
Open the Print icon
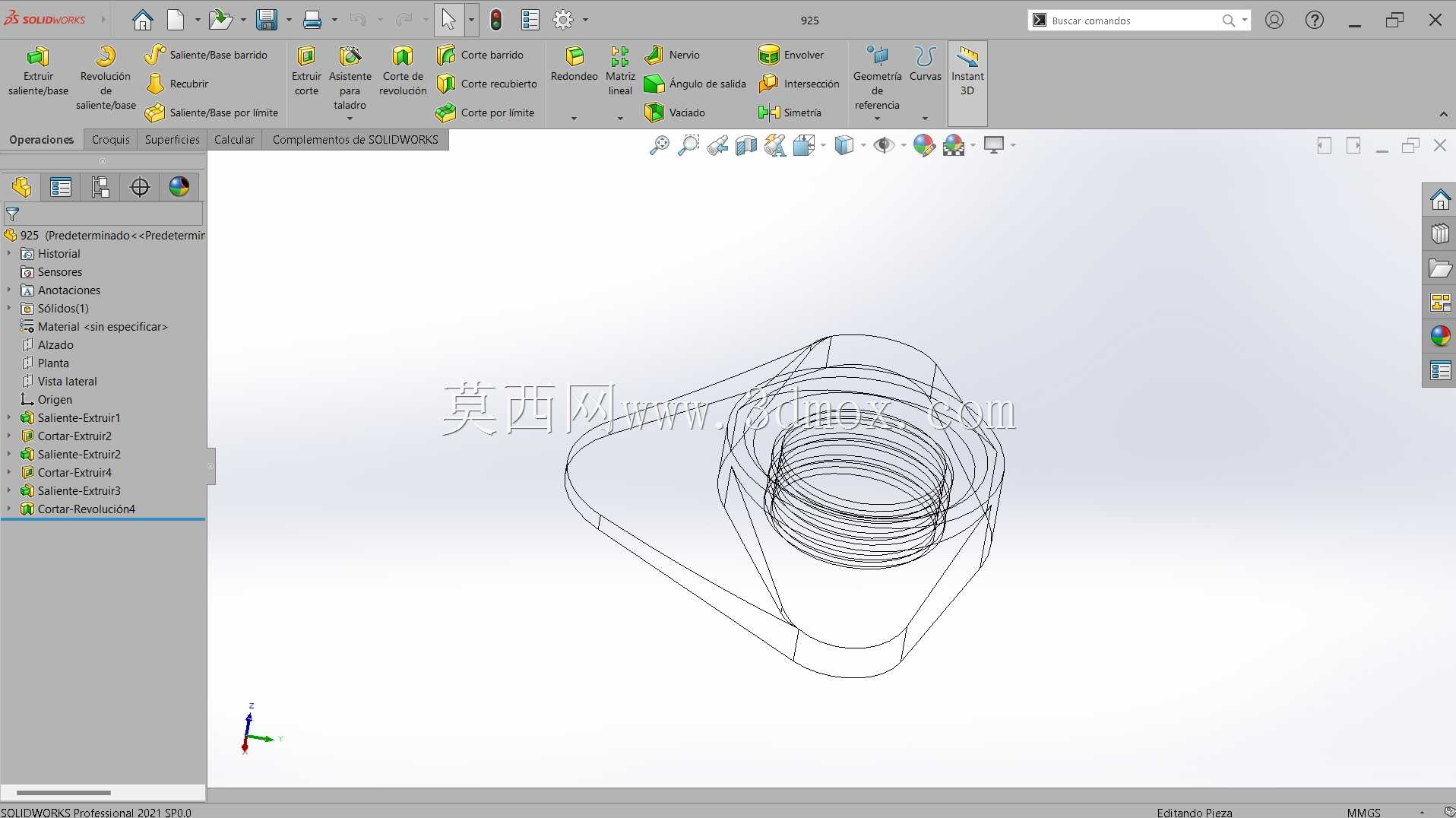coord(312,20)
